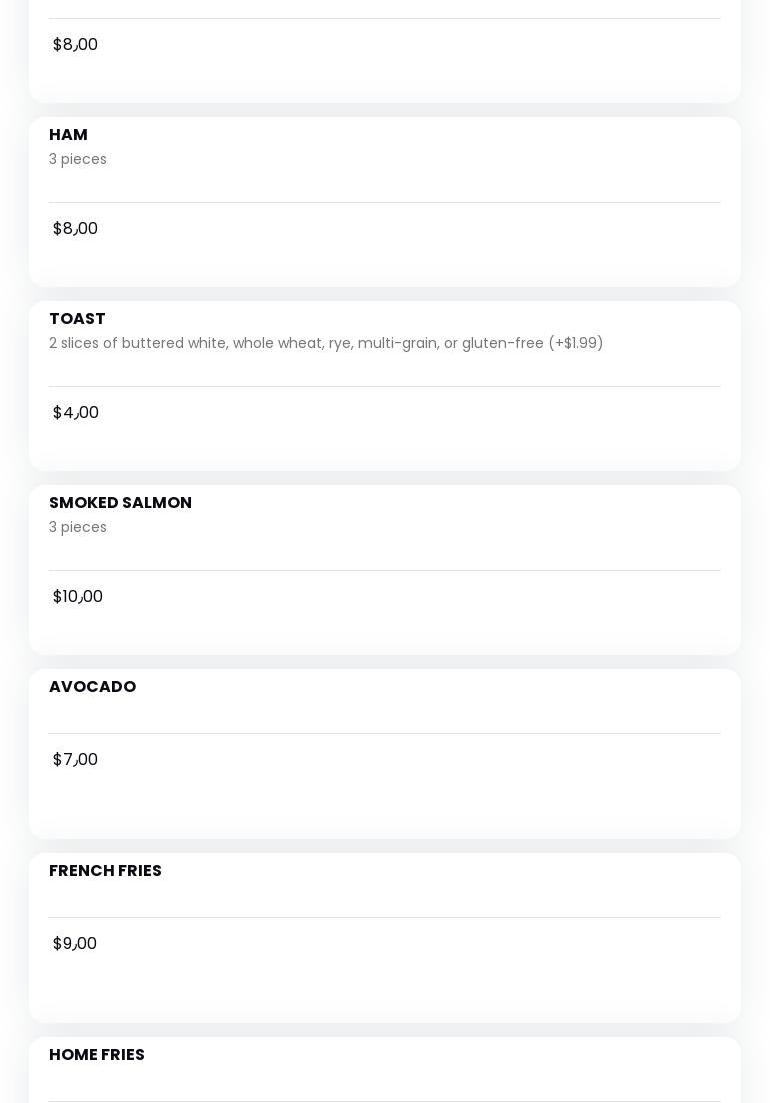Click the divider line in Ham card
This screenshot has height=1103, width=770.
coord(384,202)
